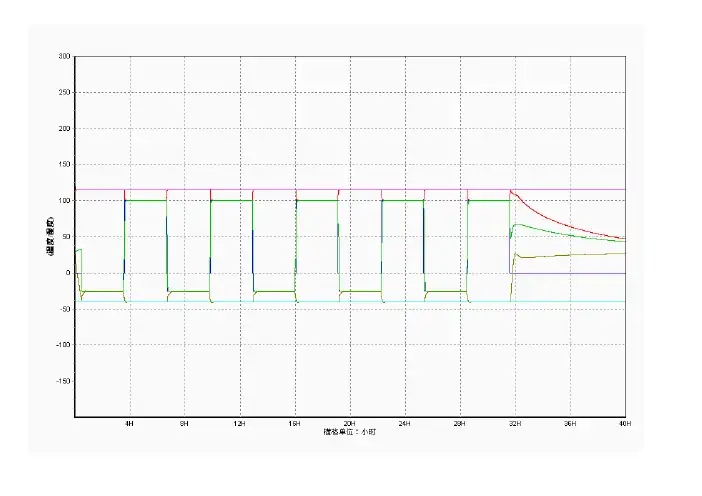Select the 4H time axis label
Image resolution: width=702 pixels, height=496 pixels.
coord(129,423)
